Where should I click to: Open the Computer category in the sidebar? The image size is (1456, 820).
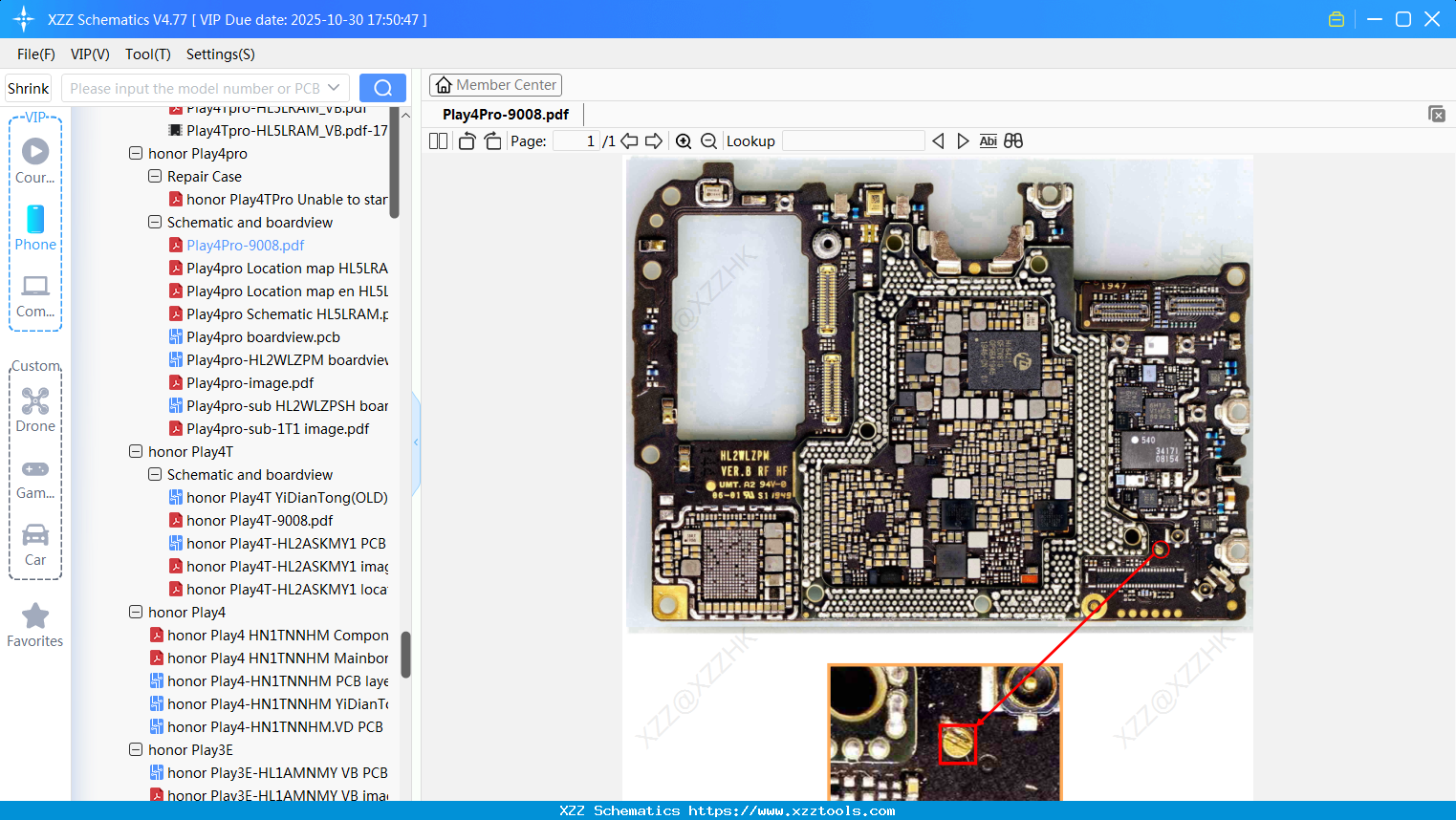35,296
